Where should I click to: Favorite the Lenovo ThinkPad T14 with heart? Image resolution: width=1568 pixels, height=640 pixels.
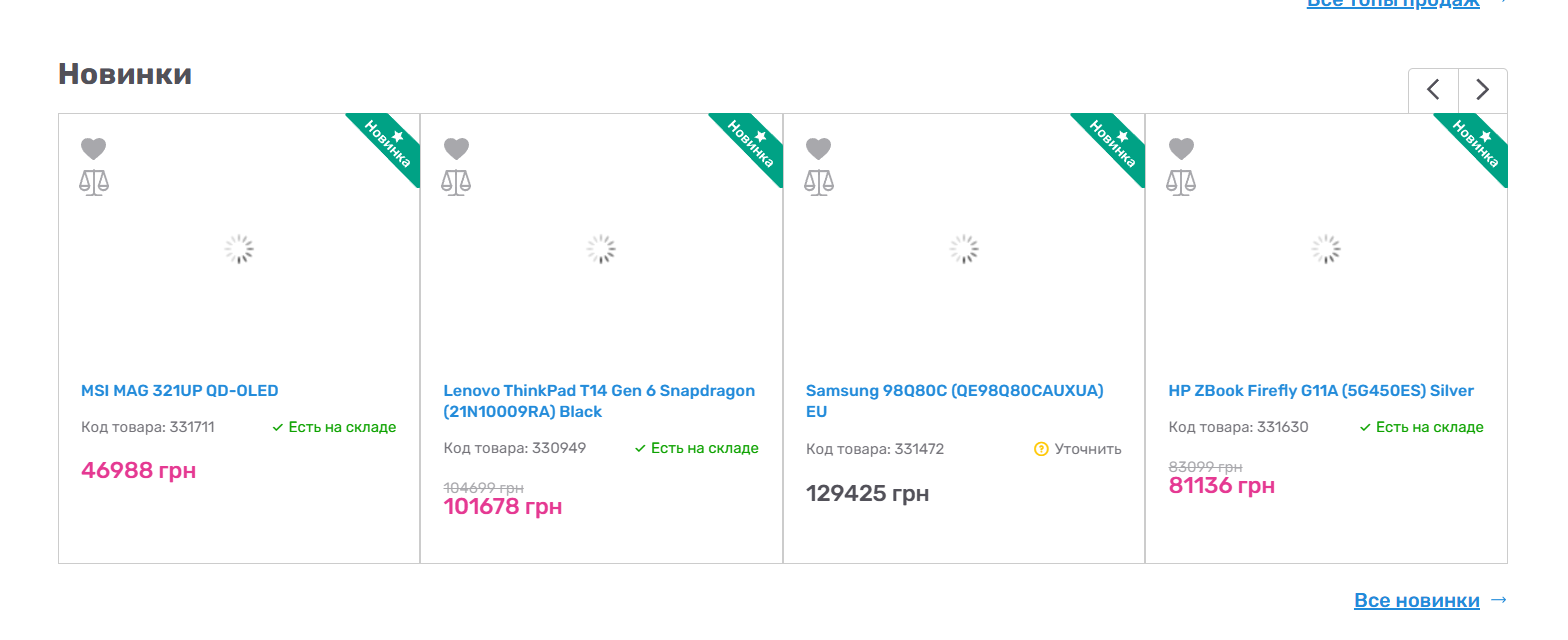pos(456,149)
